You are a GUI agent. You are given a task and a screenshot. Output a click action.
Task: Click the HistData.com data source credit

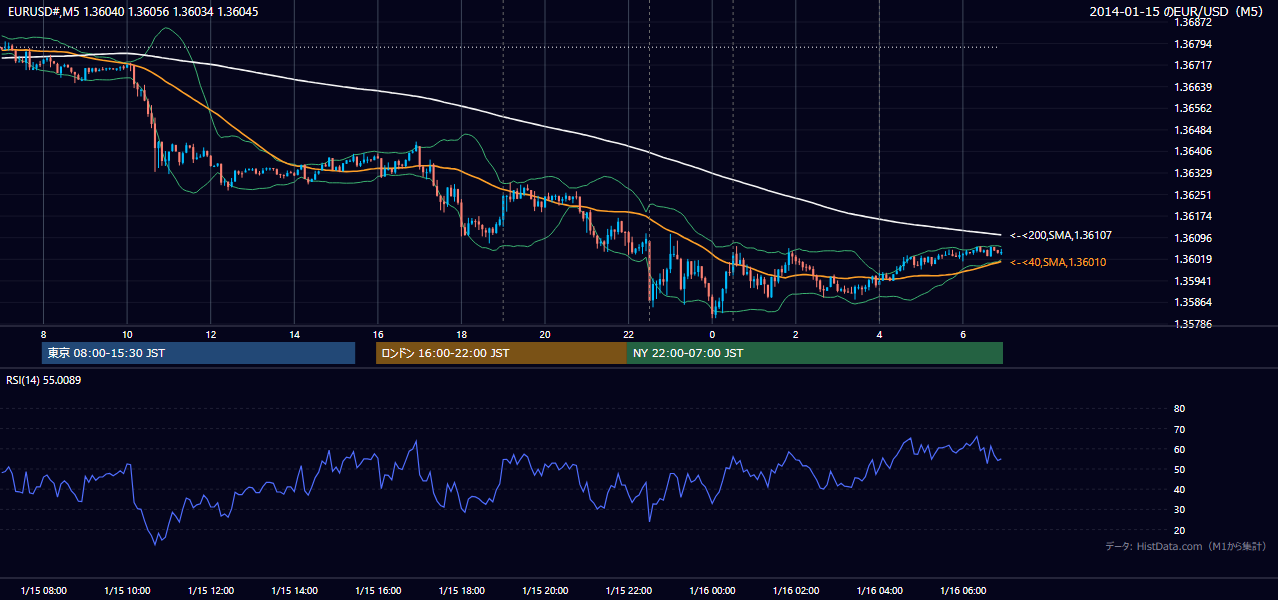(1186, 546)
